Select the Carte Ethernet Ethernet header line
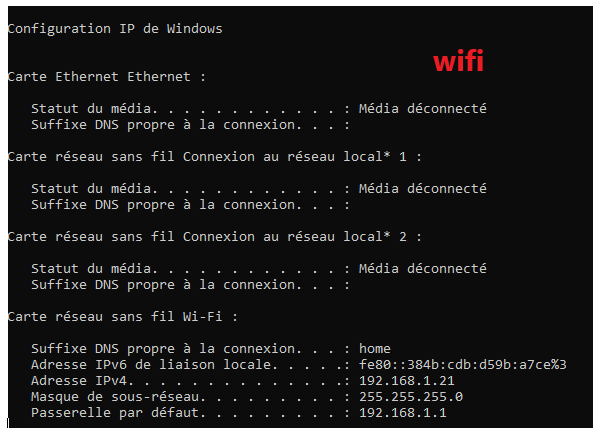The image size is (595, 432). (107, 77)
